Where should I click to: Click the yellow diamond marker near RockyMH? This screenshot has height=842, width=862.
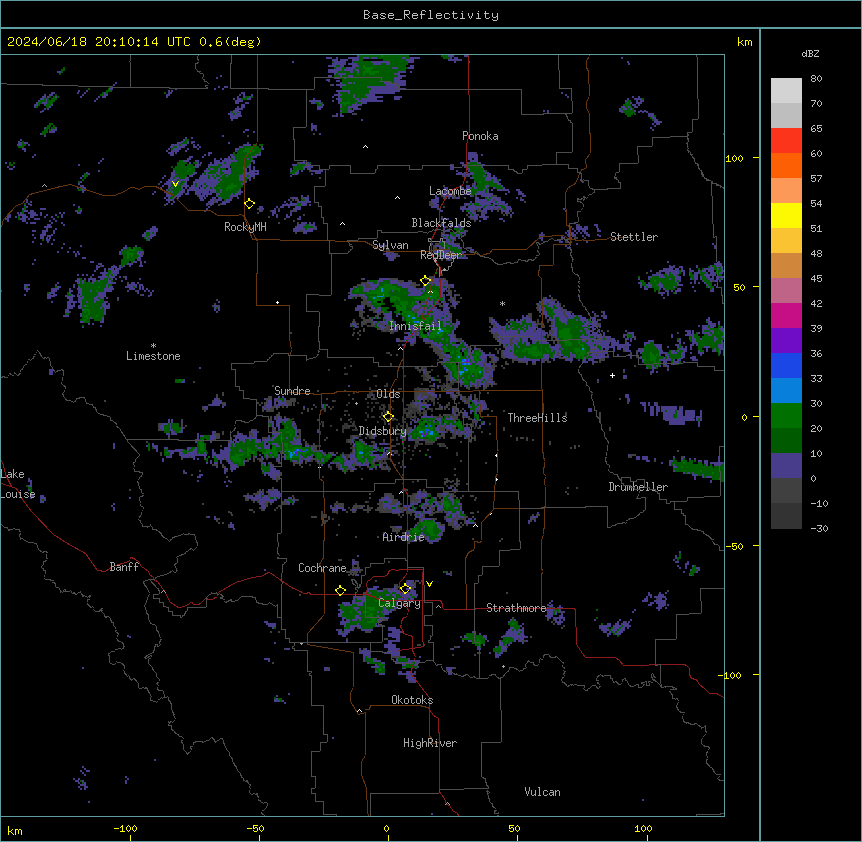point(250,204)
